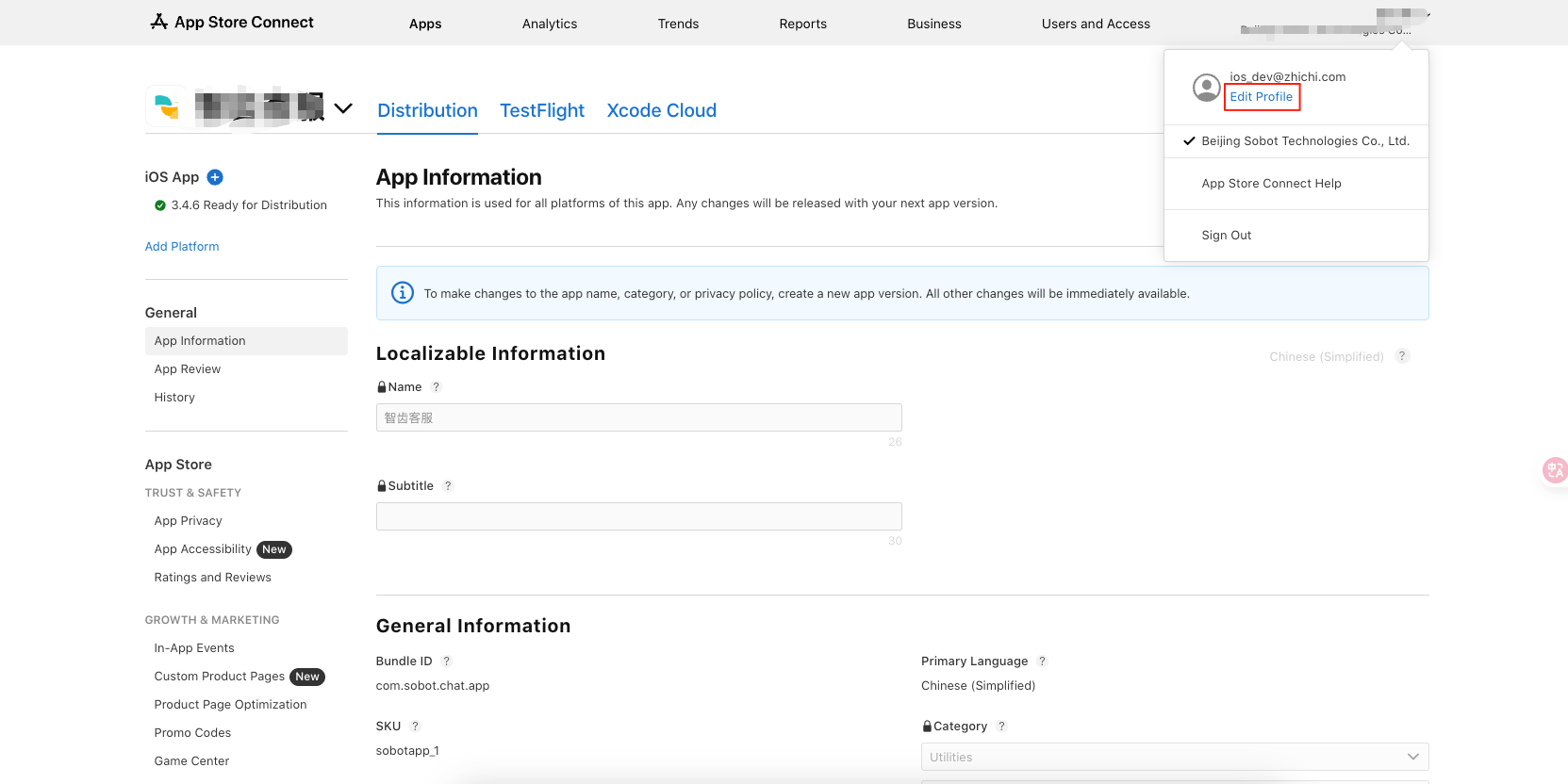Click the App Store Connect logo icon
This screenshot has height=784, width=1568.
click(x=158, y=22)
